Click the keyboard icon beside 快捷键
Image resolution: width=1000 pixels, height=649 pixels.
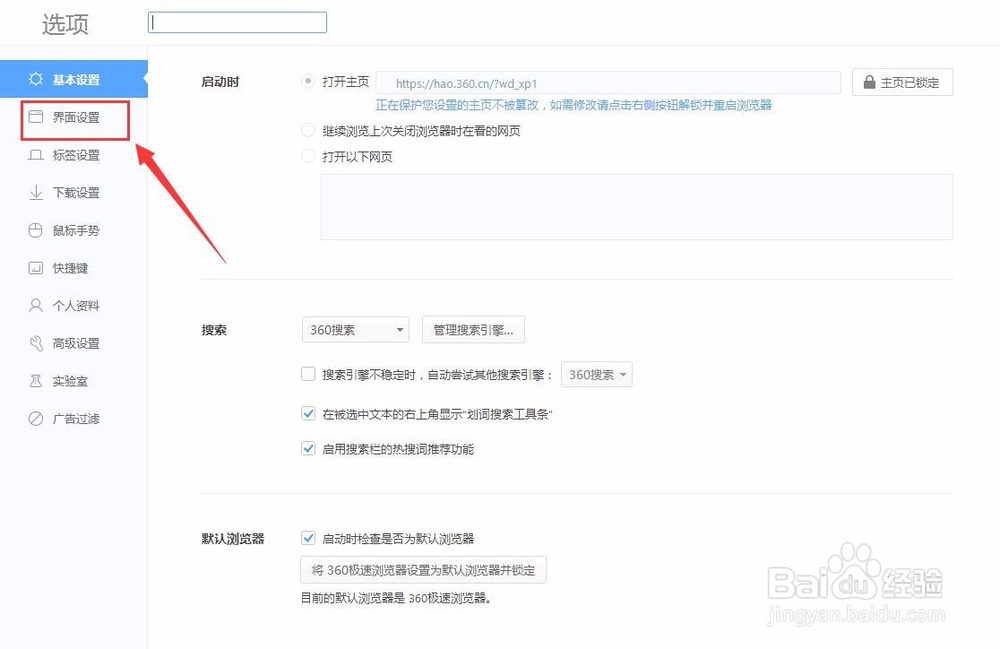coord(36,268)
